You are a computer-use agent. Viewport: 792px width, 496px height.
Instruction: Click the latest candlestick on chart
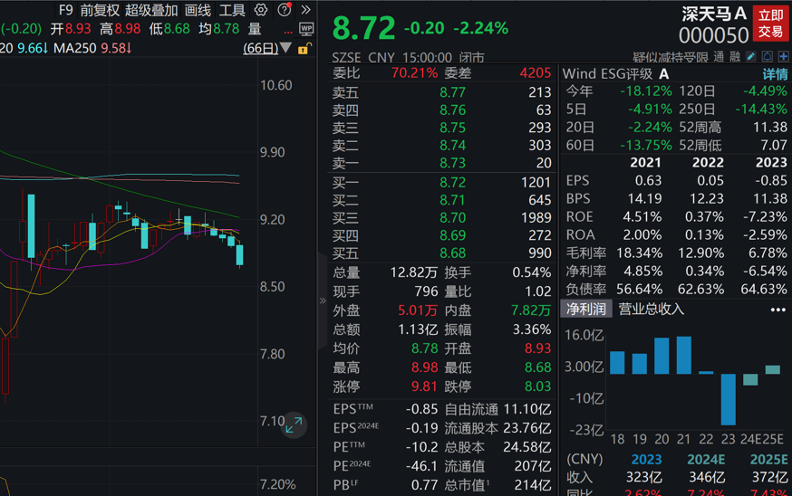[239, 255]
